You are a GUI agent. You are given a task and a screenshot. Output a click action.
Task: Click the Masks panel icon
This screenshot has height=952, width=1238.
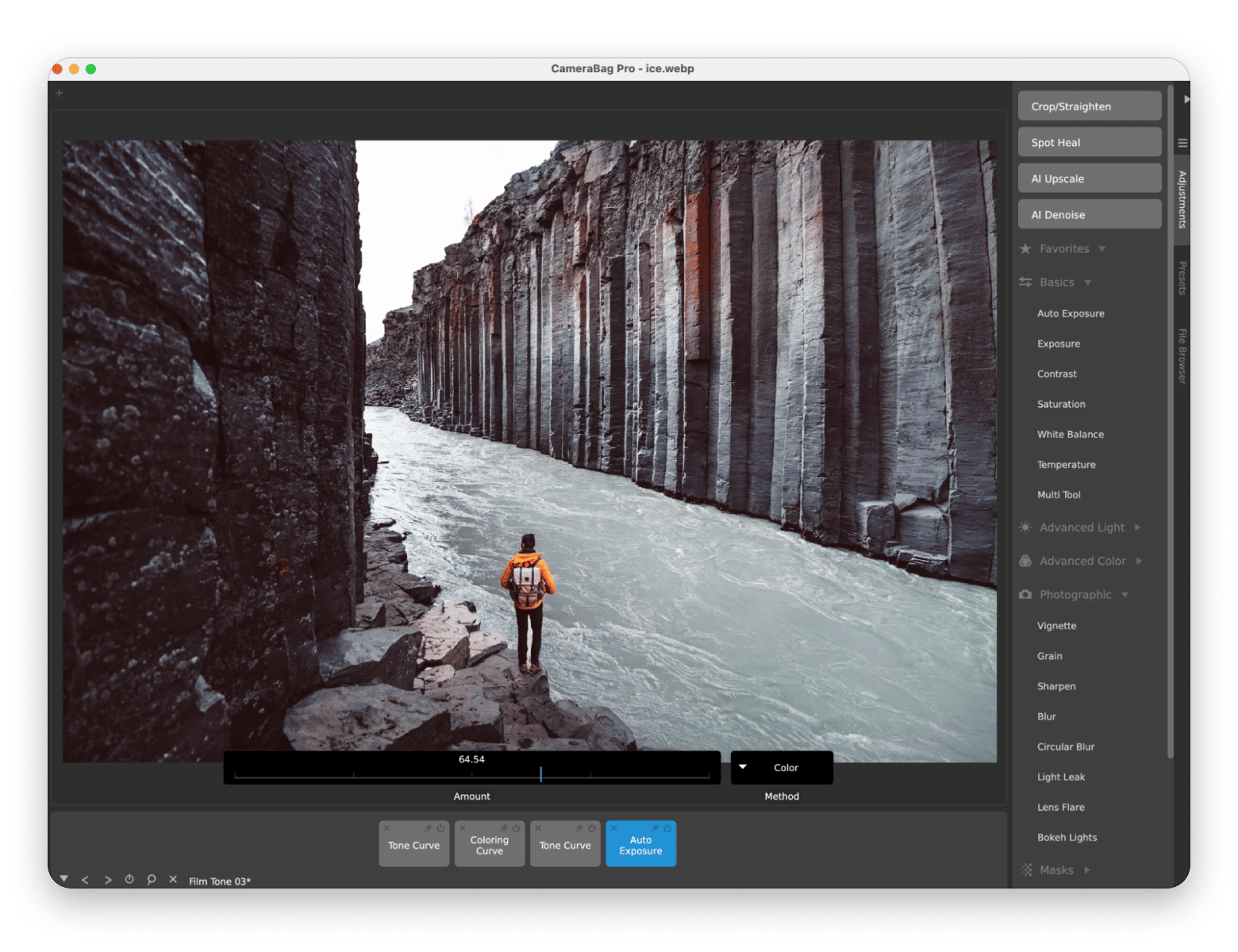[x=1025, y=869]
